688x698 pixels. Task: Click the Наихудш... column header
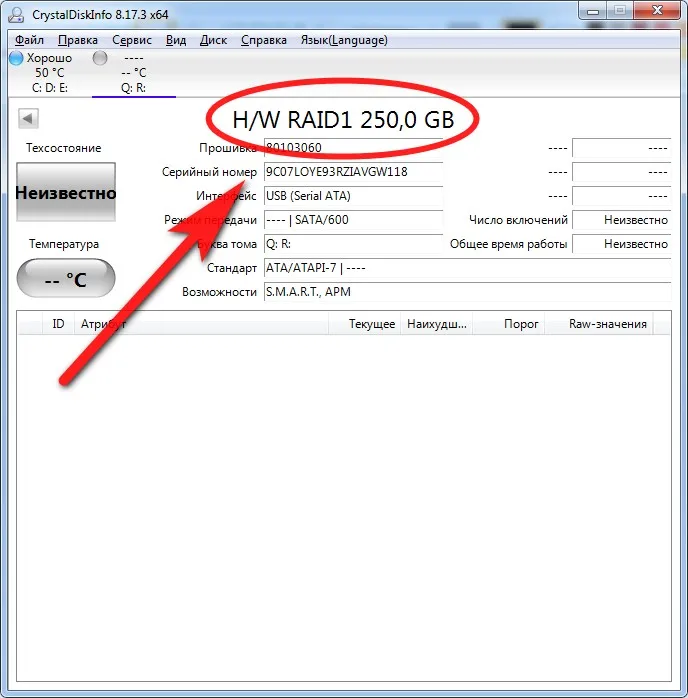[437, 324]
